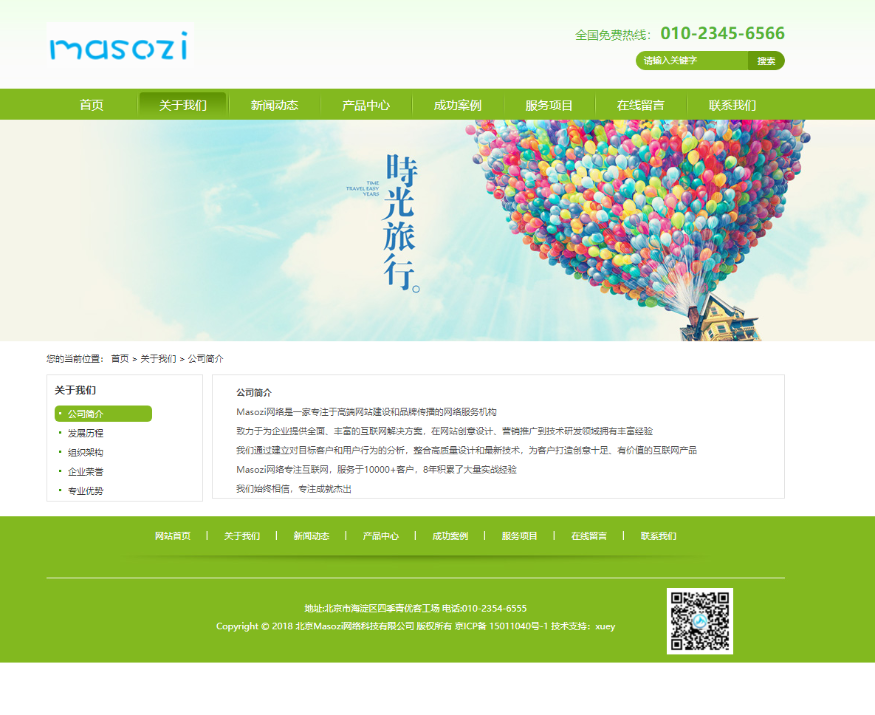The image size is (875, 715).
Task: Click the 公司简介 heading in the content panel
Action: coord(254,393)
